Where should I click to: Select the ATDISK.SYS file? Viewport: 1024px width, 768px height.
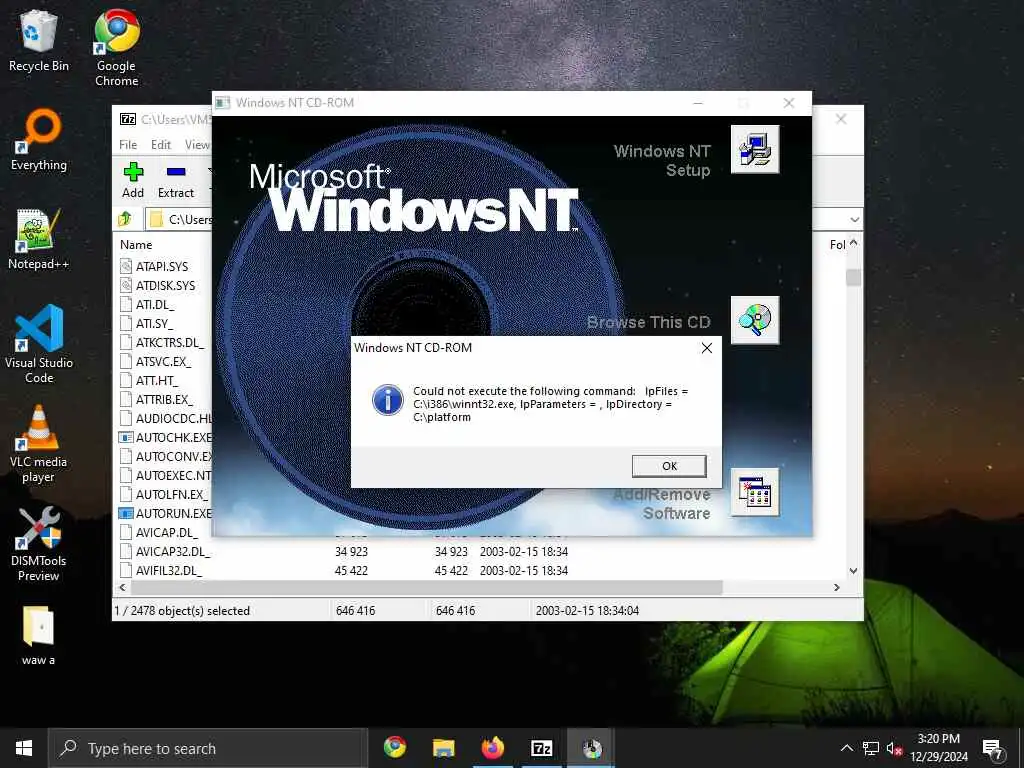point(165,285)
